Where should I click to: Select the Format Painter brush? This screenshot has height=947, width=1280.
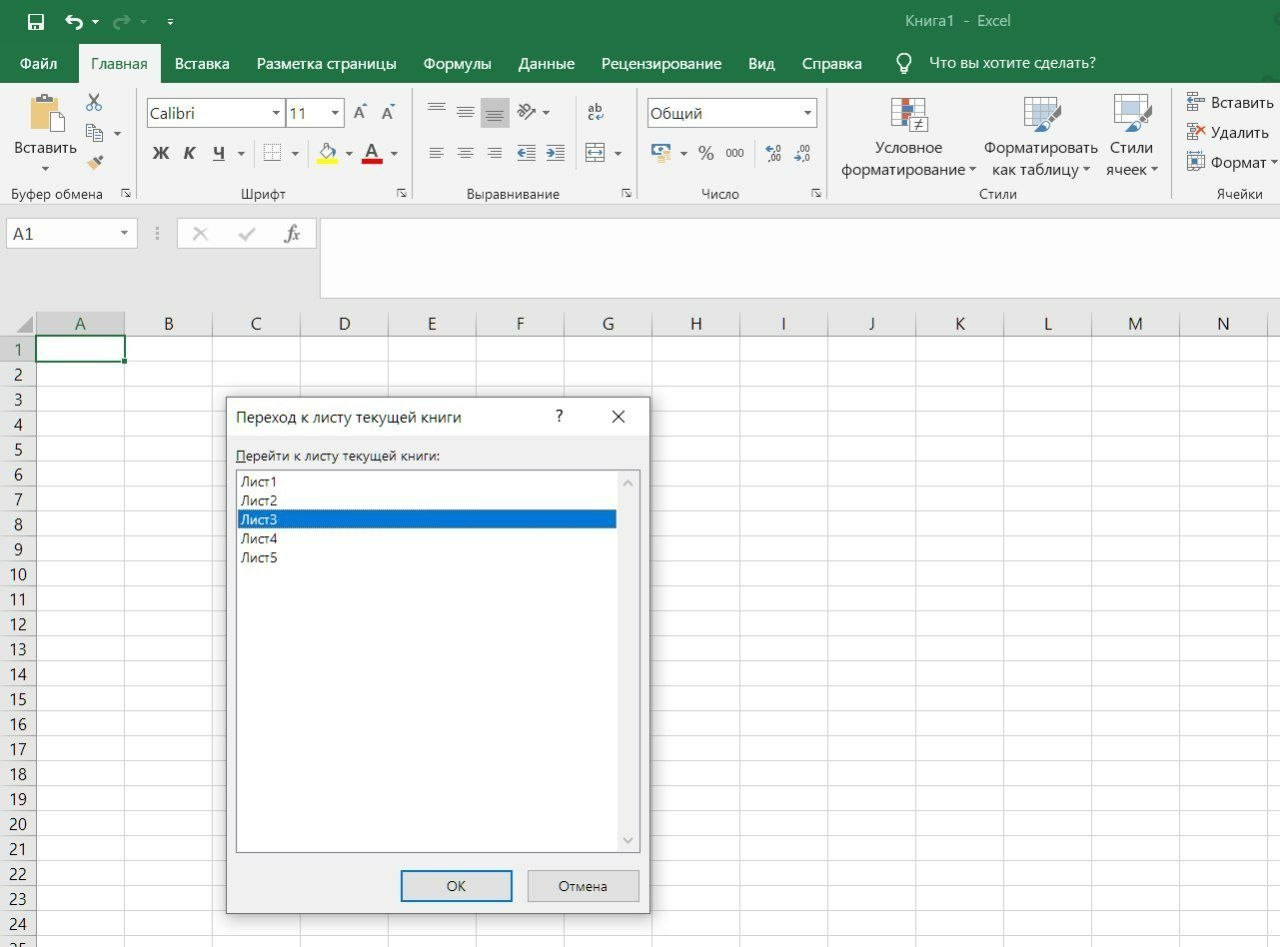pyautogui.click(x=95, y=162)
